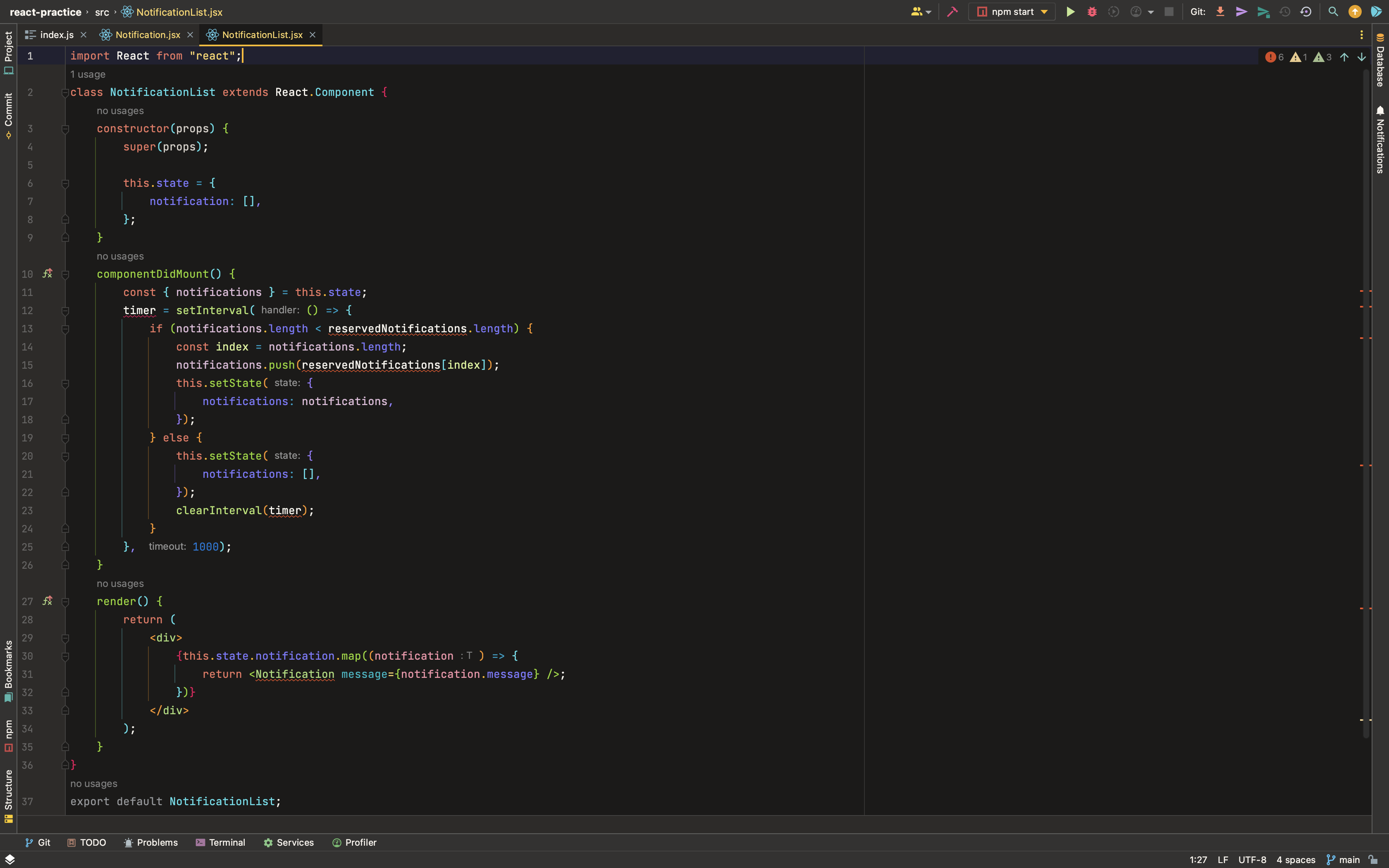Open the Commit tool window

[9, 116]
